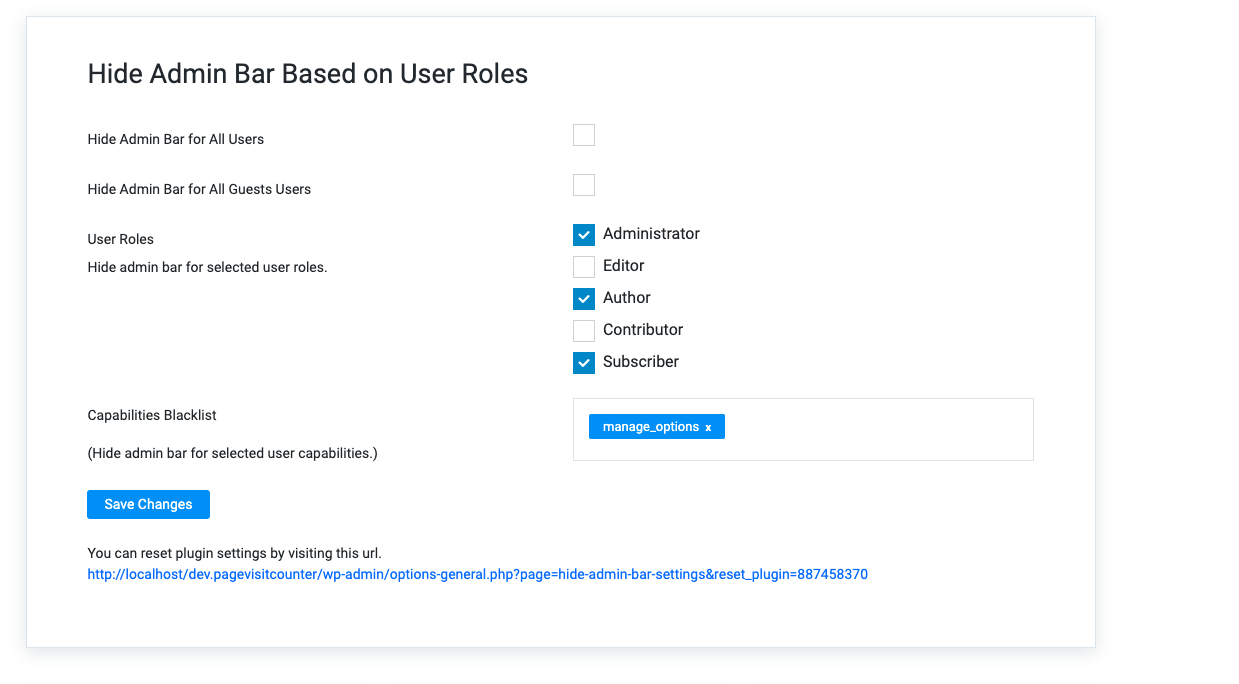The image size is (1239, 684).
Task: Click the Hide Admin Bar for All Guests Users label
Action: point(199,189)
